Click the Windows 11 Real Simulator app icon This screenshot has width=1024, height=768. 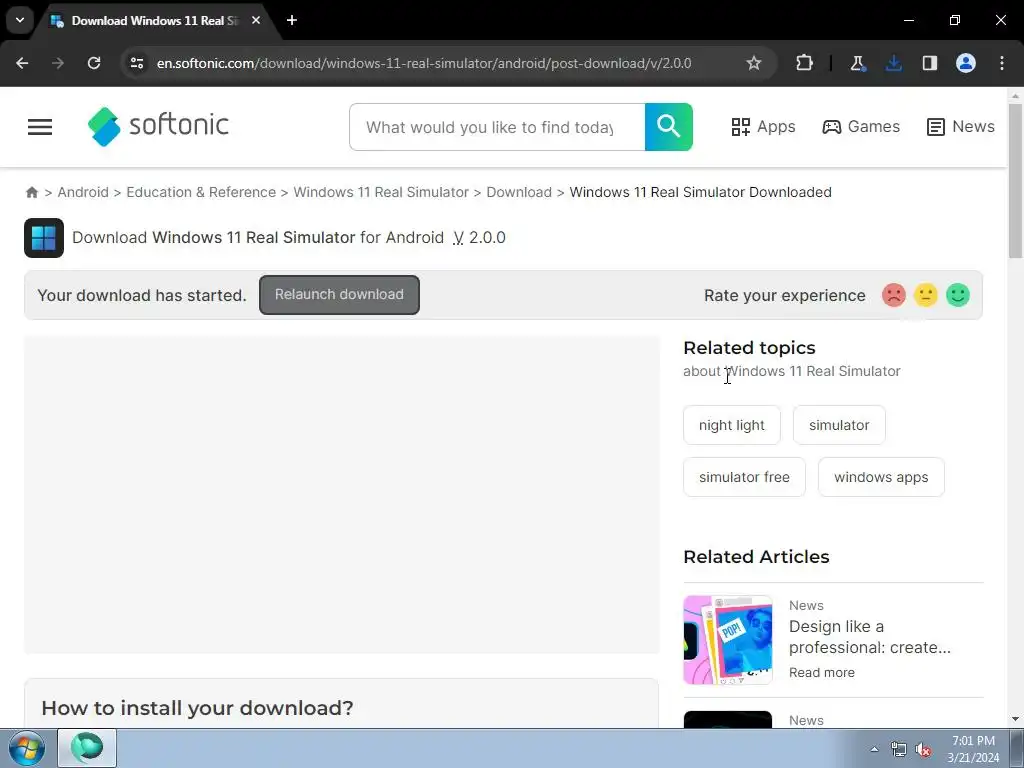coord(44,238)
